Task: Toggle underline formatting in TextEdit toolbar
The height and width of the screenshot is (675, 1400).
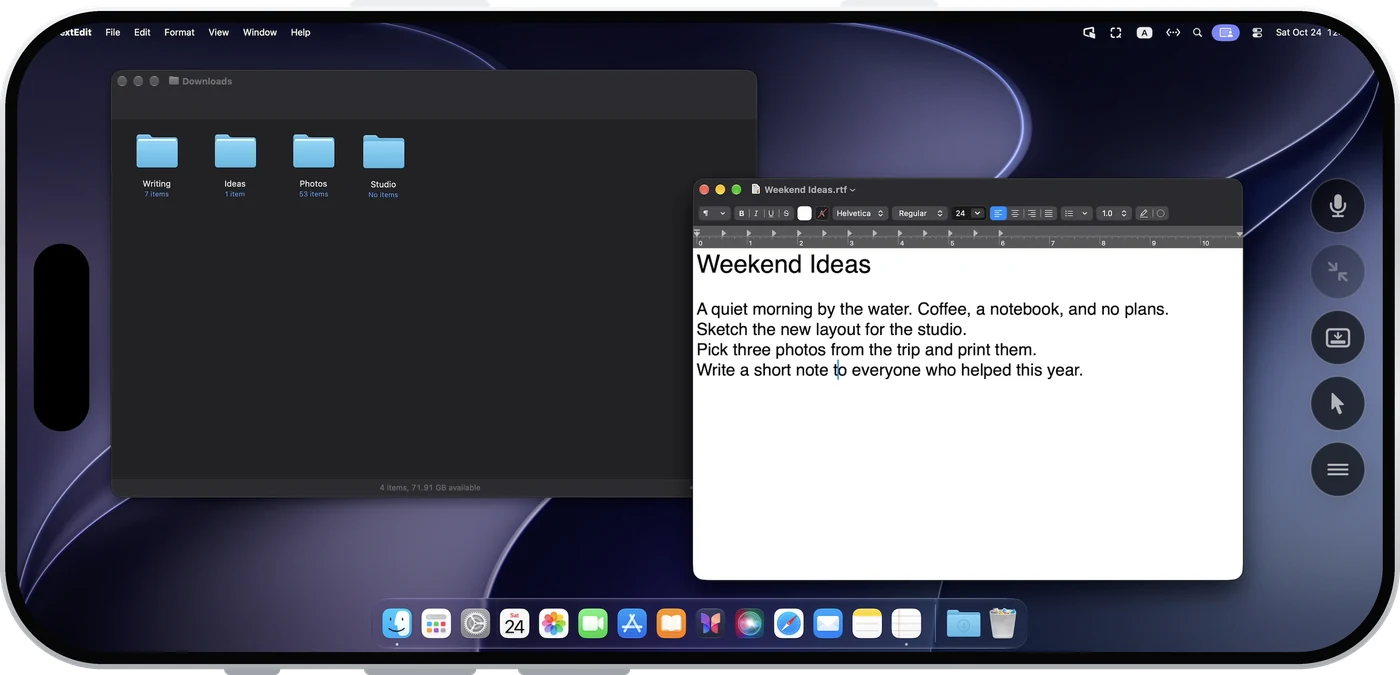Action: pos(771,213)
